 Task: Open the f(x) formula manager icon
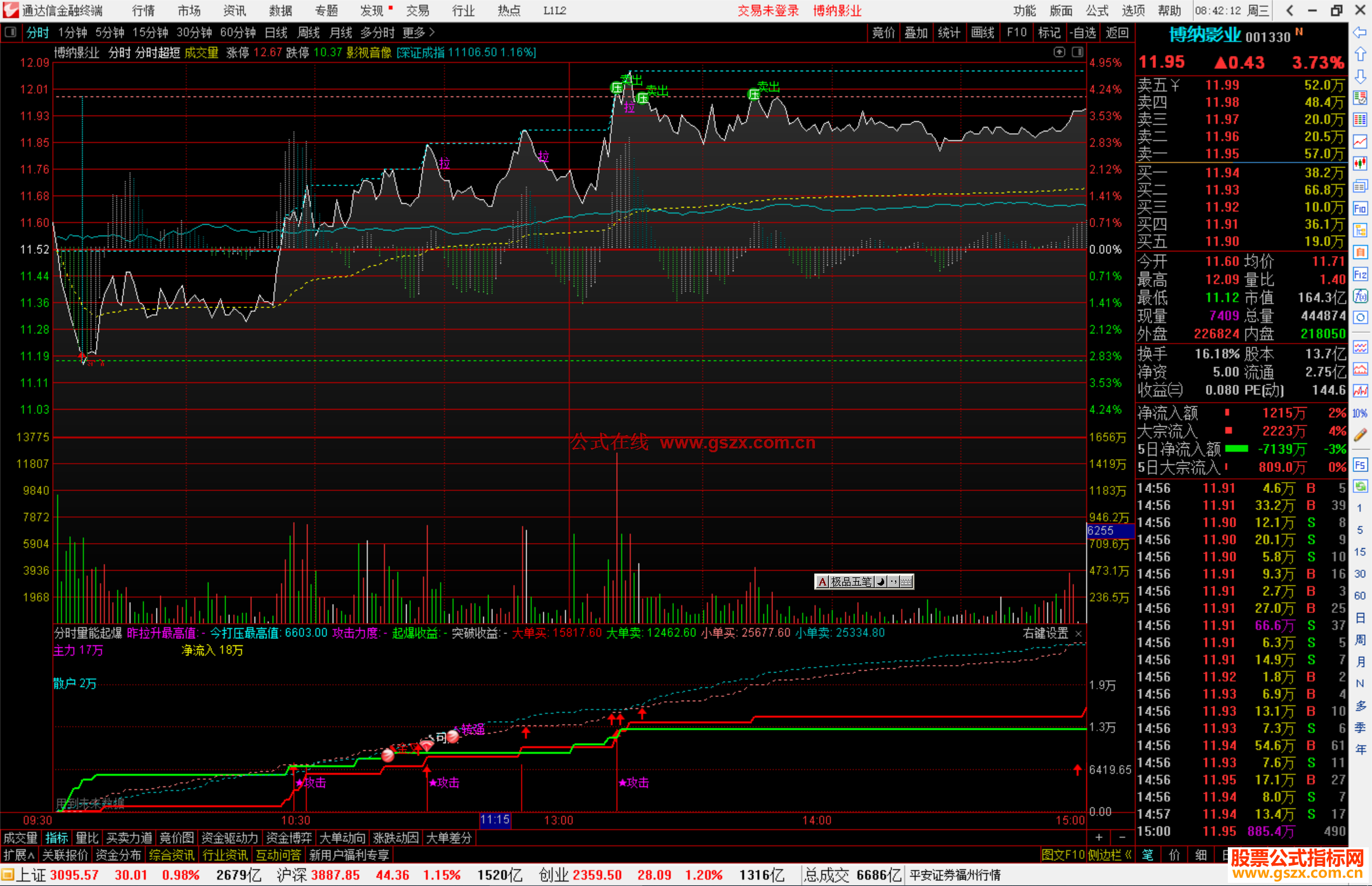(x=1360, y=296)
